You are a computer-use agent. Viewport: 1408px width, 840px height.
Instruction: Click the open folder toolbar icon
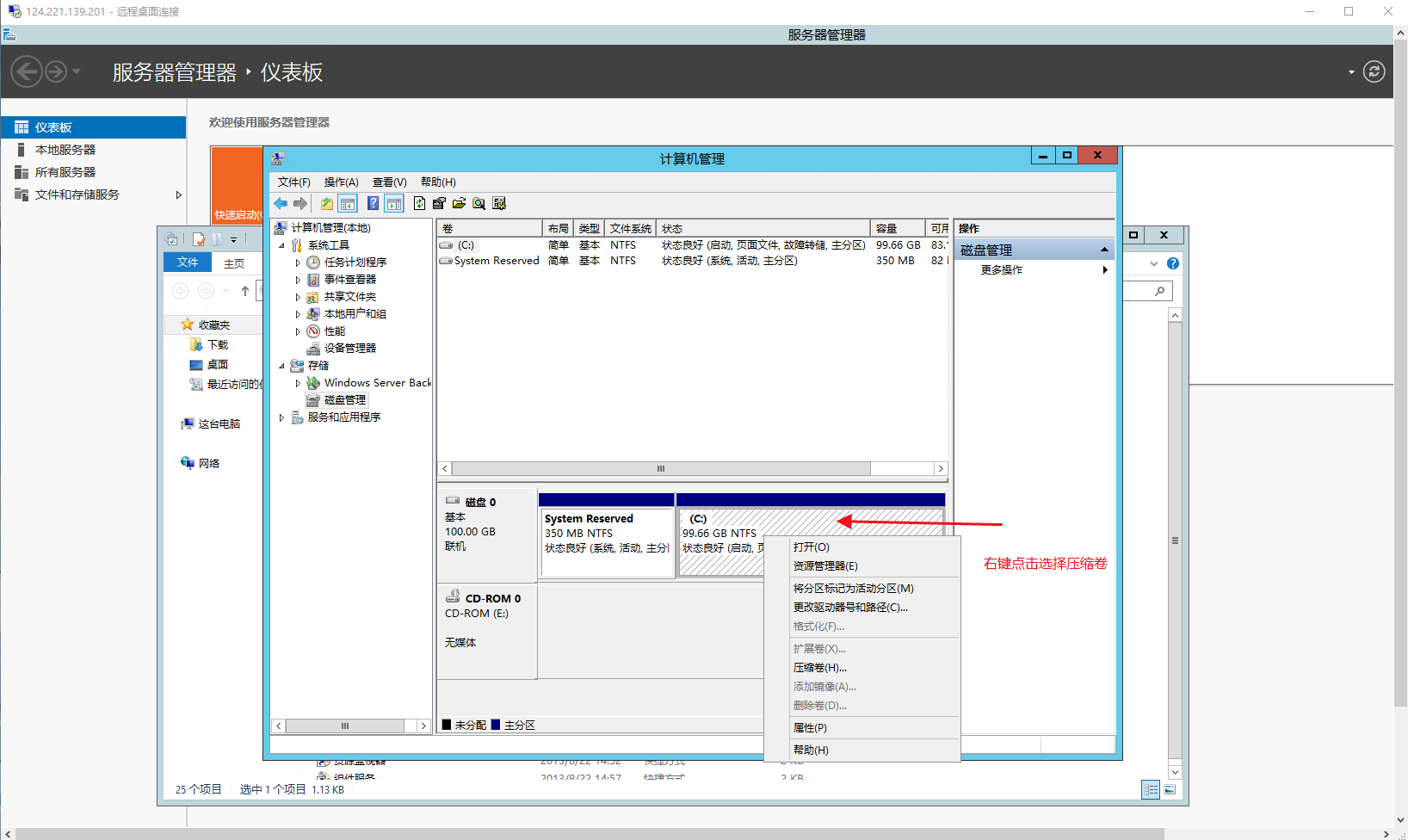(459, 204)
